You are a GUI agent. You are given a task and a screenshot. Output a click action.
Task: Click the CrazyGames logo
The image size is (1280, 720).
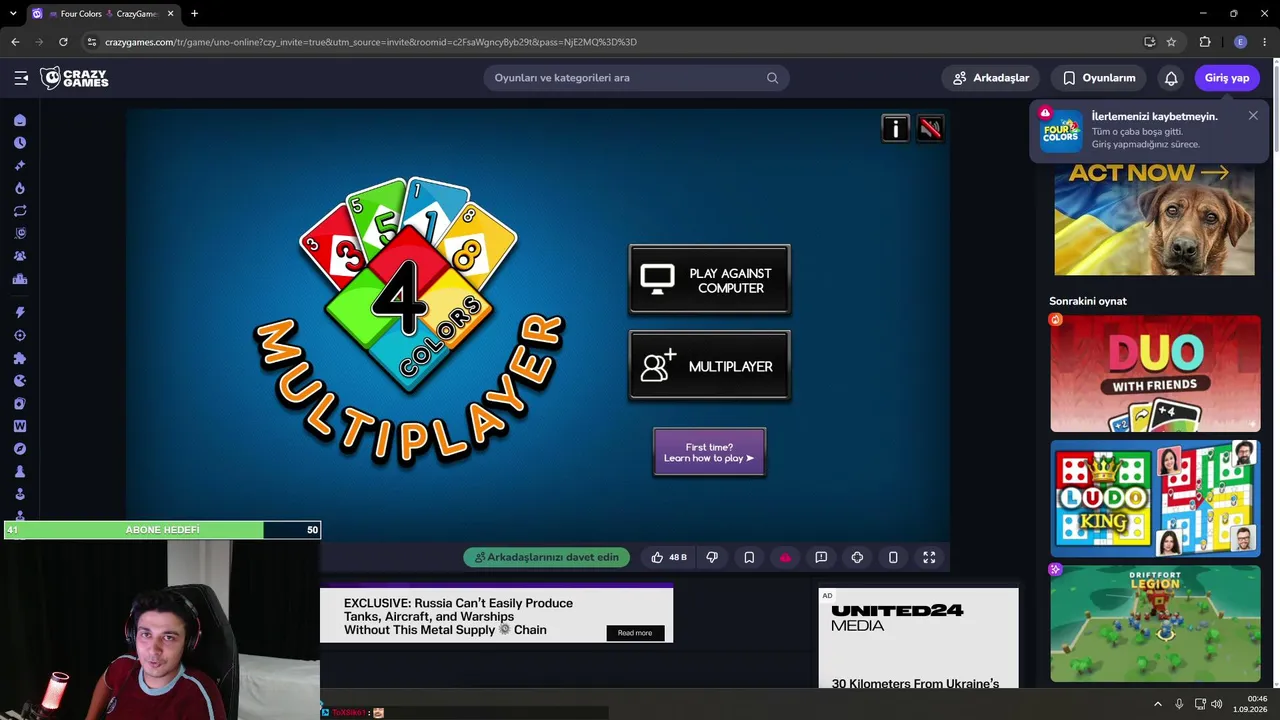tap(74, 78)
